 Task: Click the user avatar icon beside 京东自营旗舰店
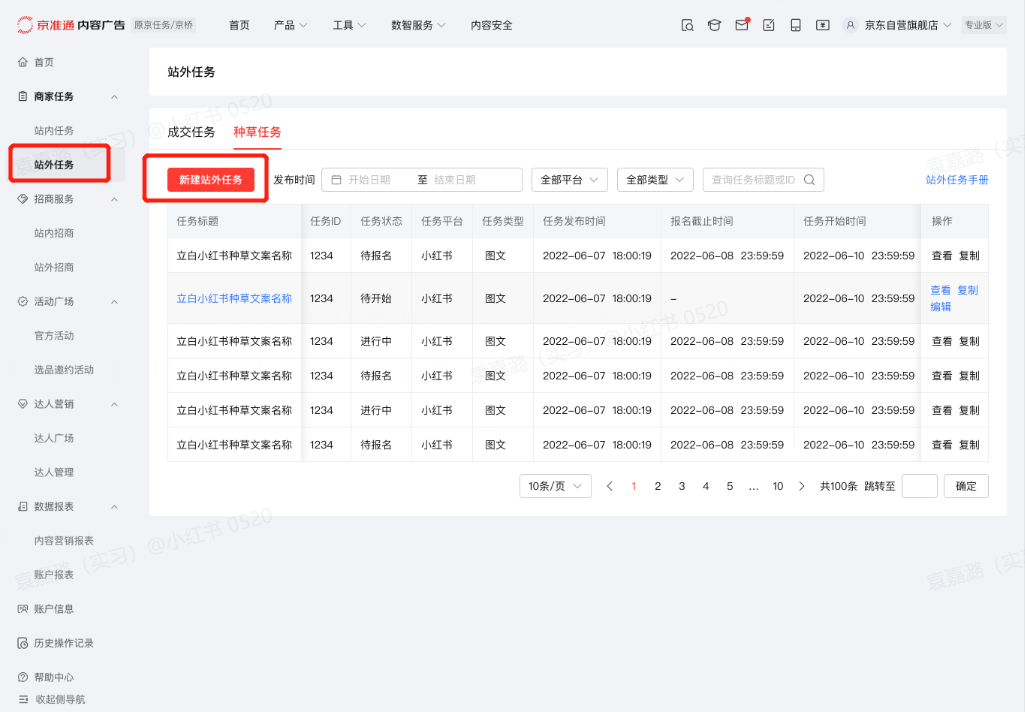[x=850, y=25]
